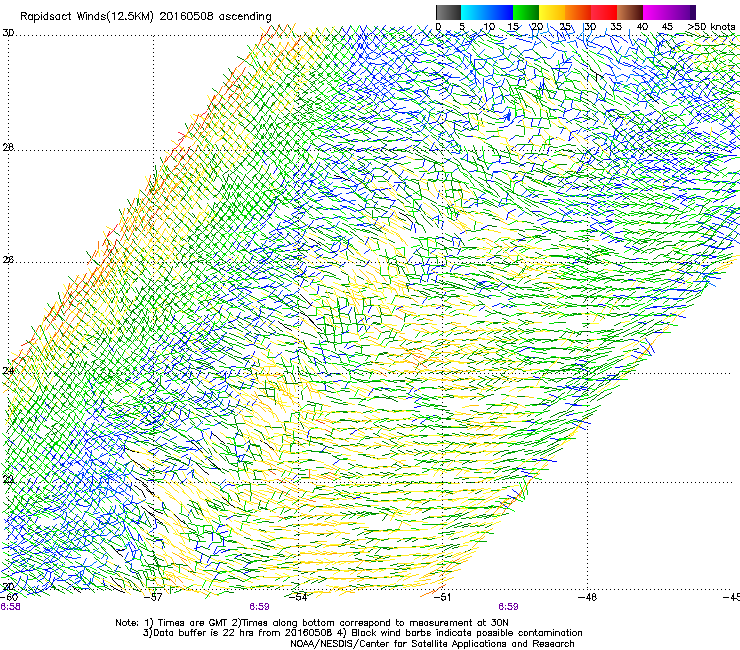Click the "NOAA/NESDIS/Center for Satellite Applications" credit

tap(432, 644)
